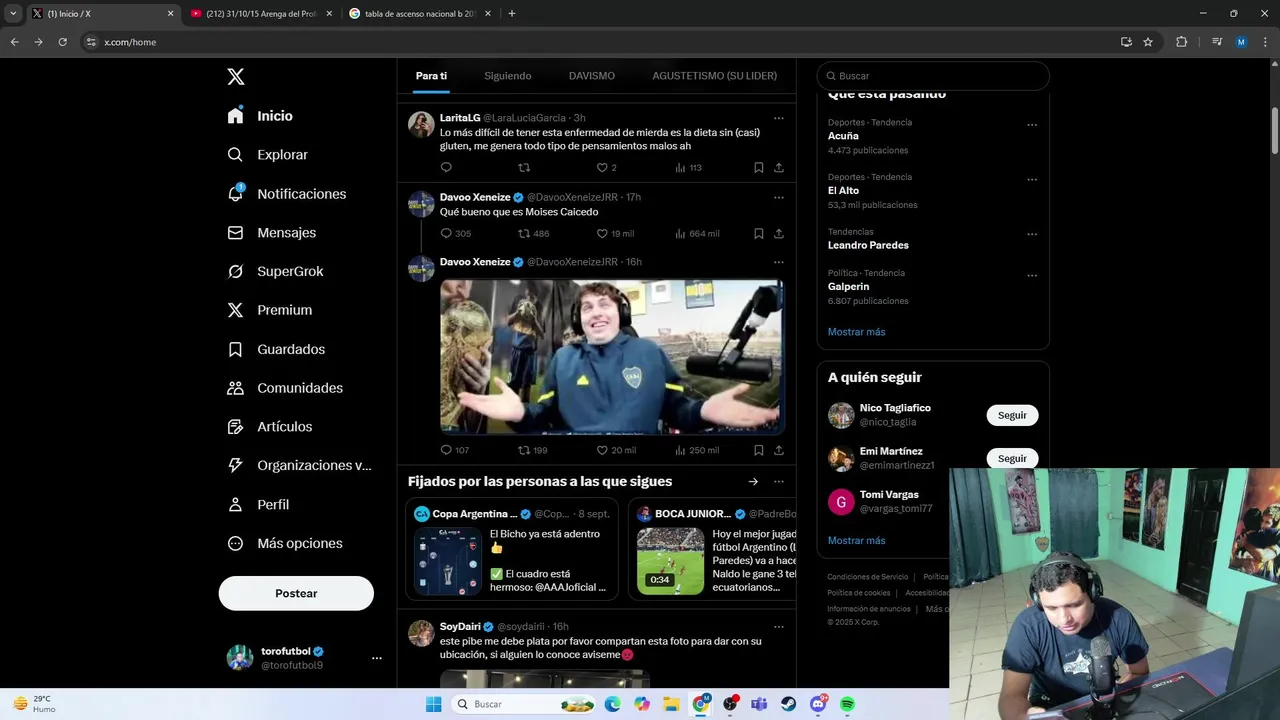Repost LaritaLG's gluten post
Screen dimensions: 1280x720
tap(524, 168)
